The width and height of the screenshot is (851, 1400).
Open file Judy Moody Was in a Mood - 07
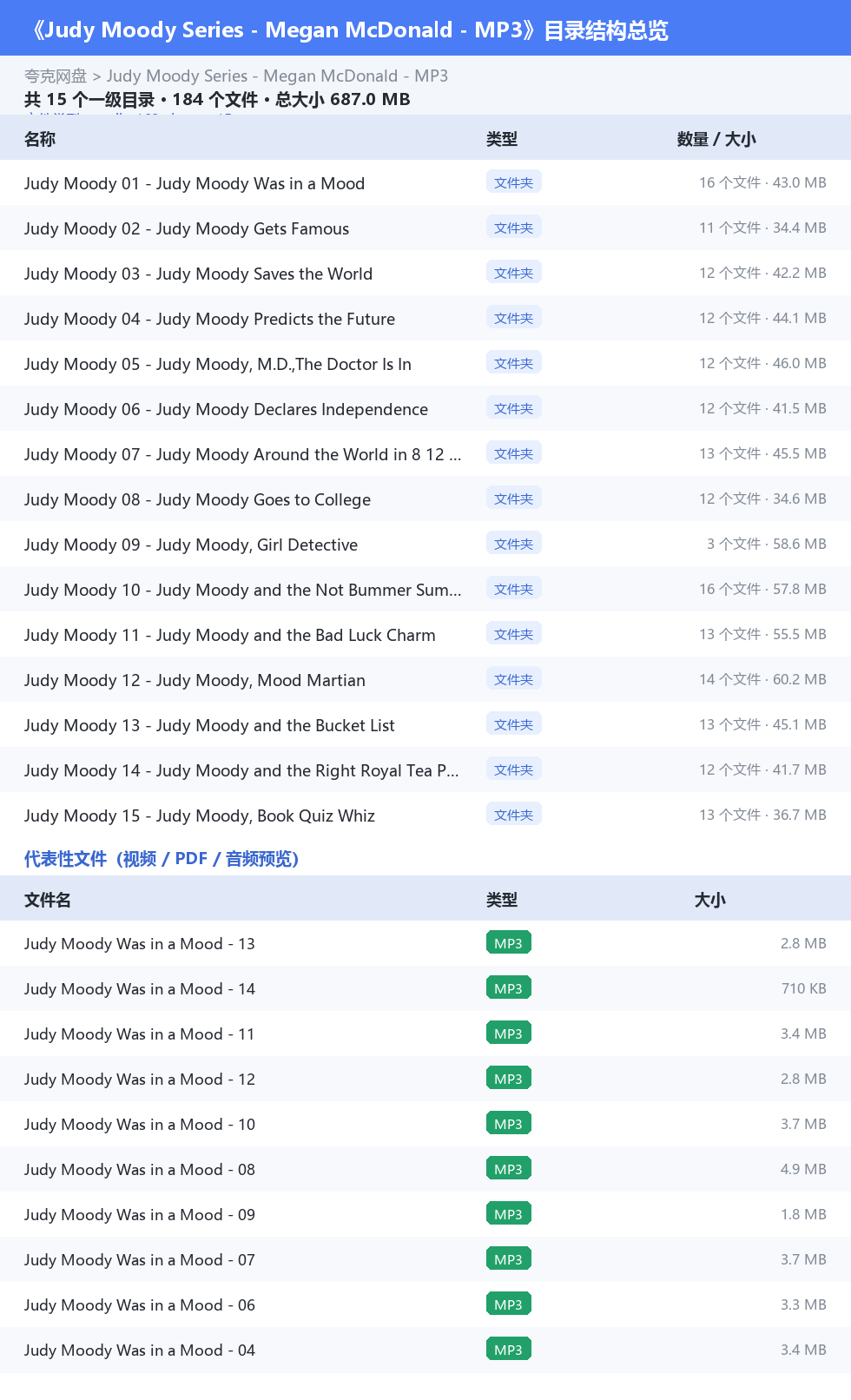(140, 1260)
